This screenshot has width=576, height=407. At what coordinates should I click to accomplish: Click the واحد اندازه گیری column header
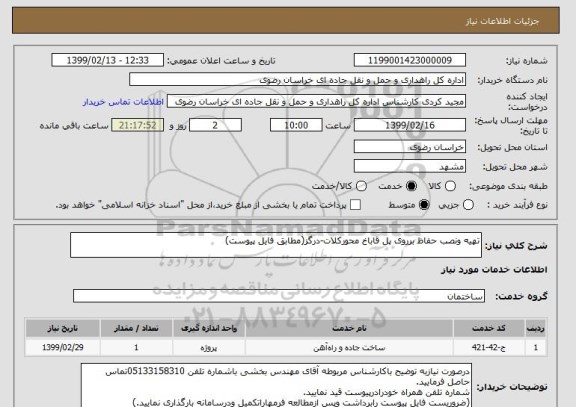(x=209, y=328)
